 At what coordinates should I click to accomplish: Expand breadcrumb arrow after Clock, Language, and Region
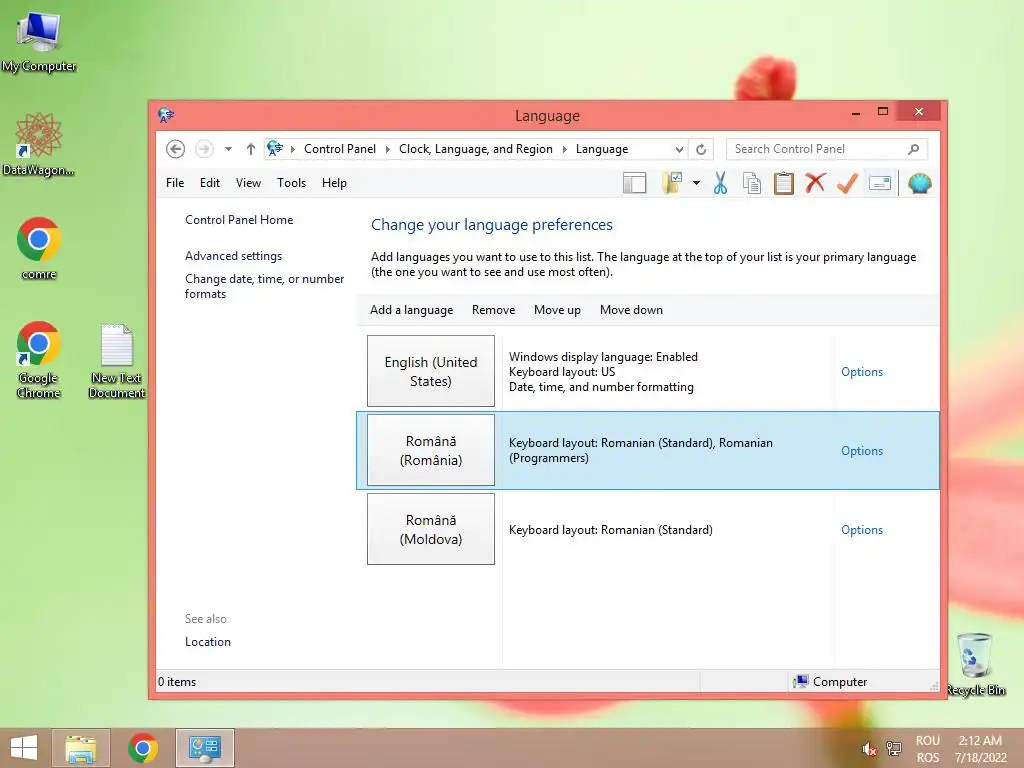[x=564, y=150]
